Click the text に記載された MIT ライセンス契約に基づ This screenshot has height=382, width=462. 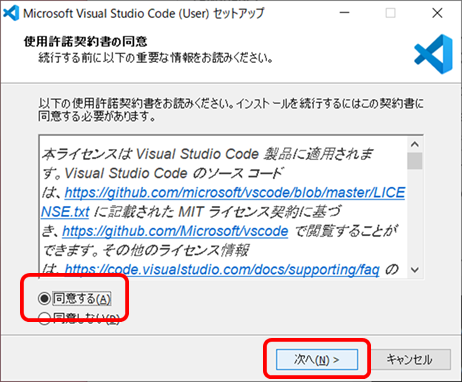(217, 212)
